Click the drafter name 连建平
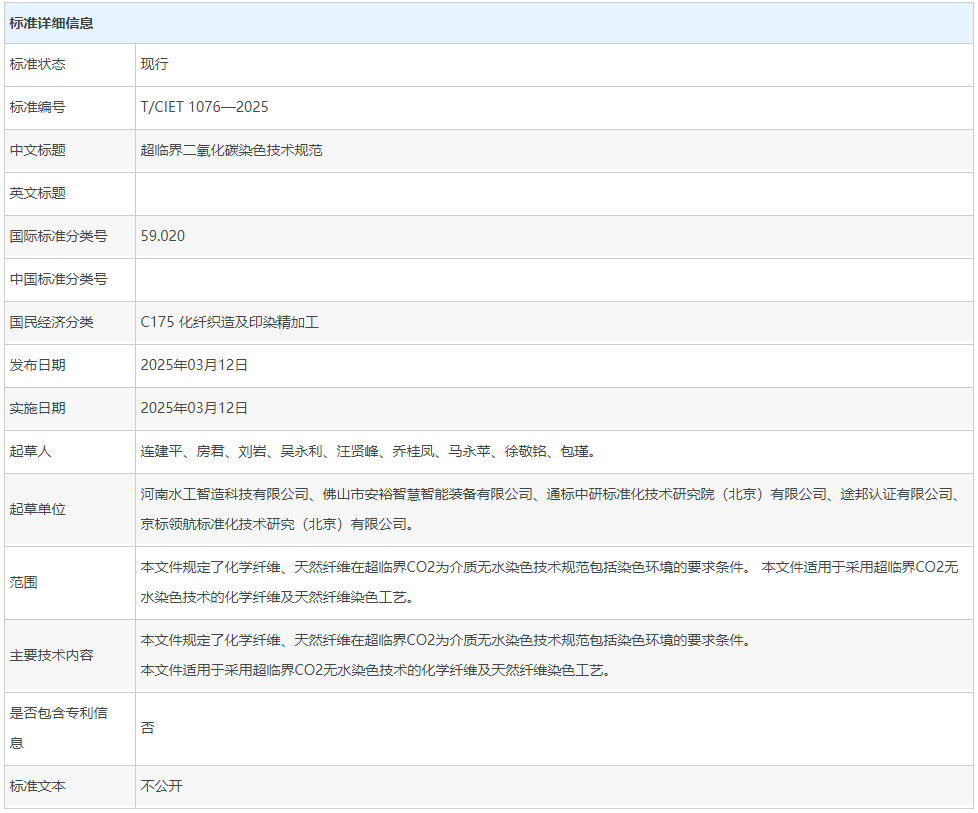This screenshot has height=813, width=978. [161, 451]
